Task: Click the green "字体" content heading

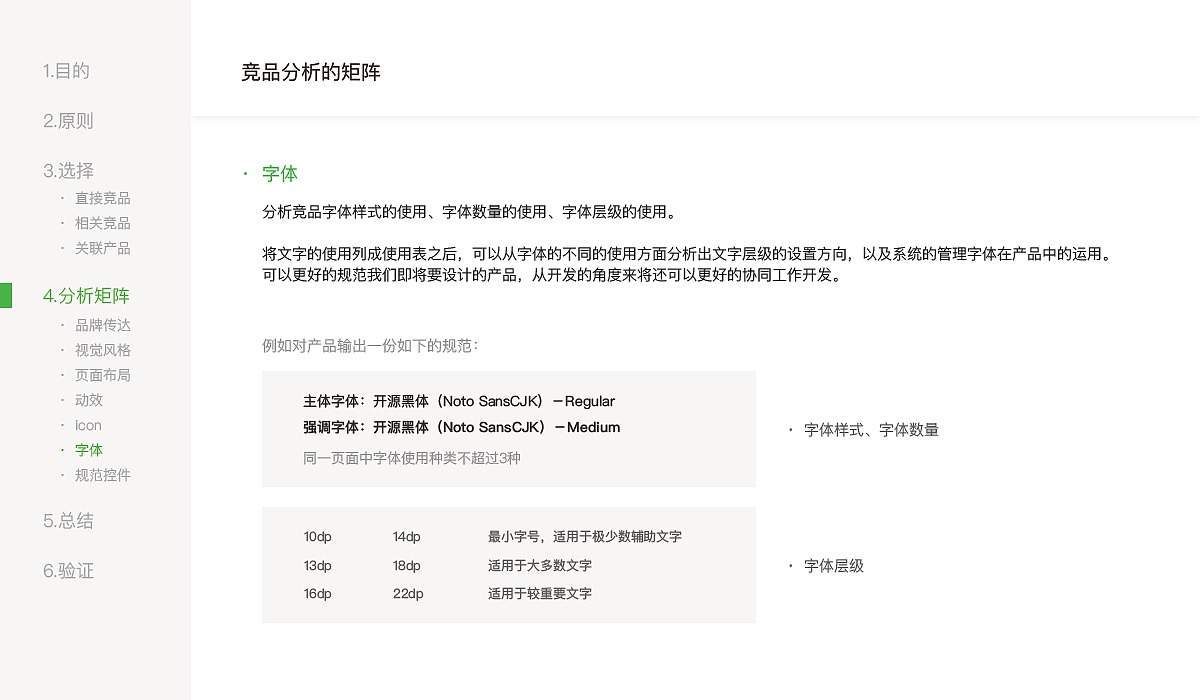Action: (x=280, y=173)
